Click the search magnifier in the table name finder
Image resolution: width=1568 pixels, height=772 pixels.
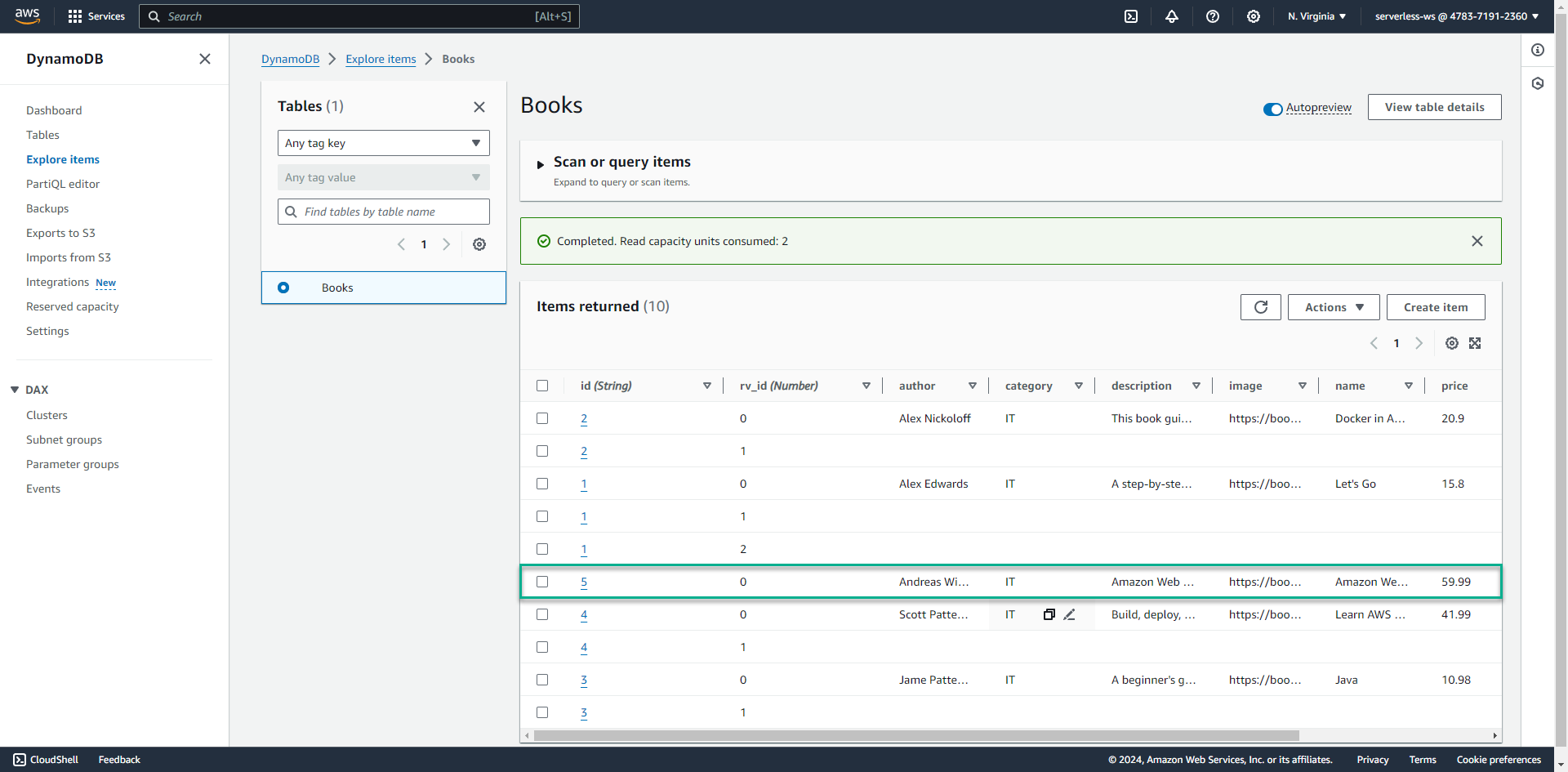point(291,212)
